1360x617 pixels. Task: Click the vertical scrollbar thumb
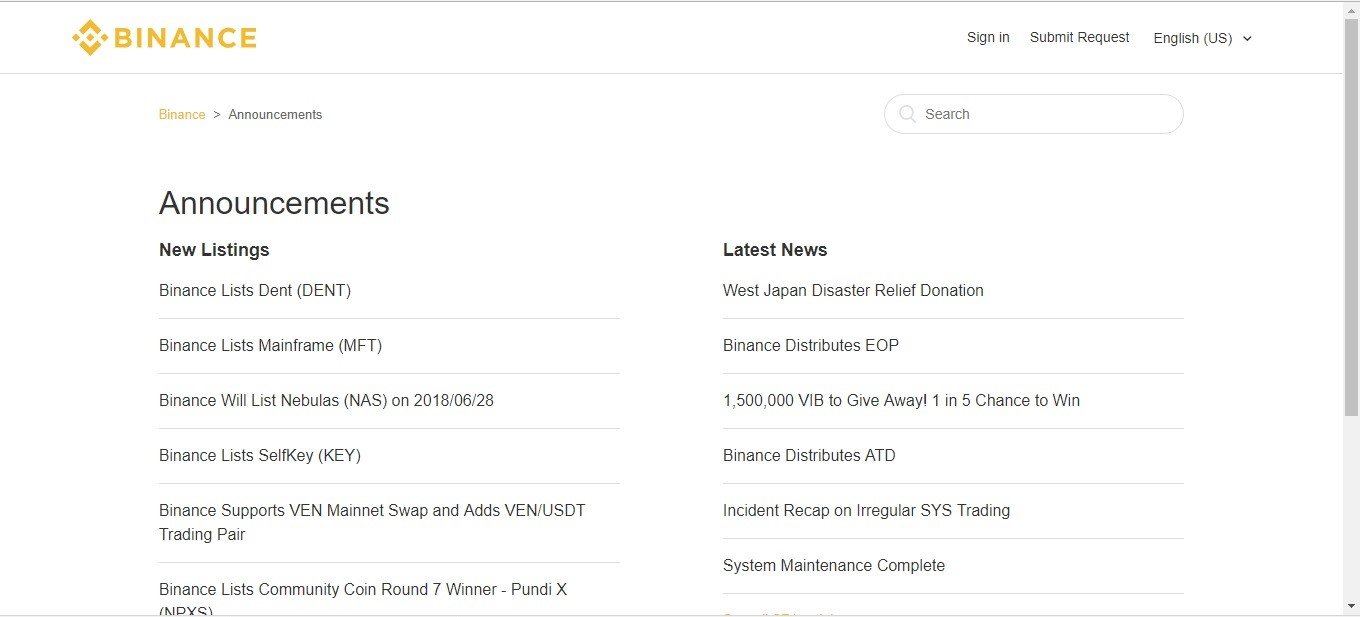(x=1351, y=217)
